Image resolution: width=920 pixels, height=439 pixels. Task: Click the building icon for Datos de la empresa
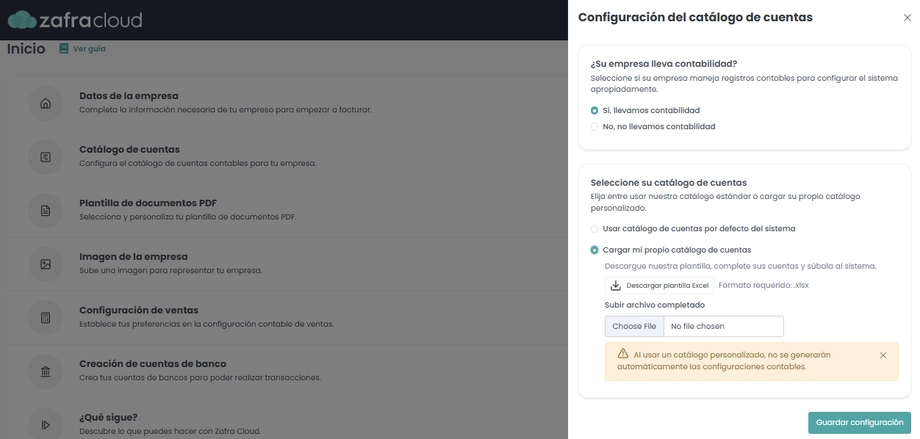click(x=45, y=103)
